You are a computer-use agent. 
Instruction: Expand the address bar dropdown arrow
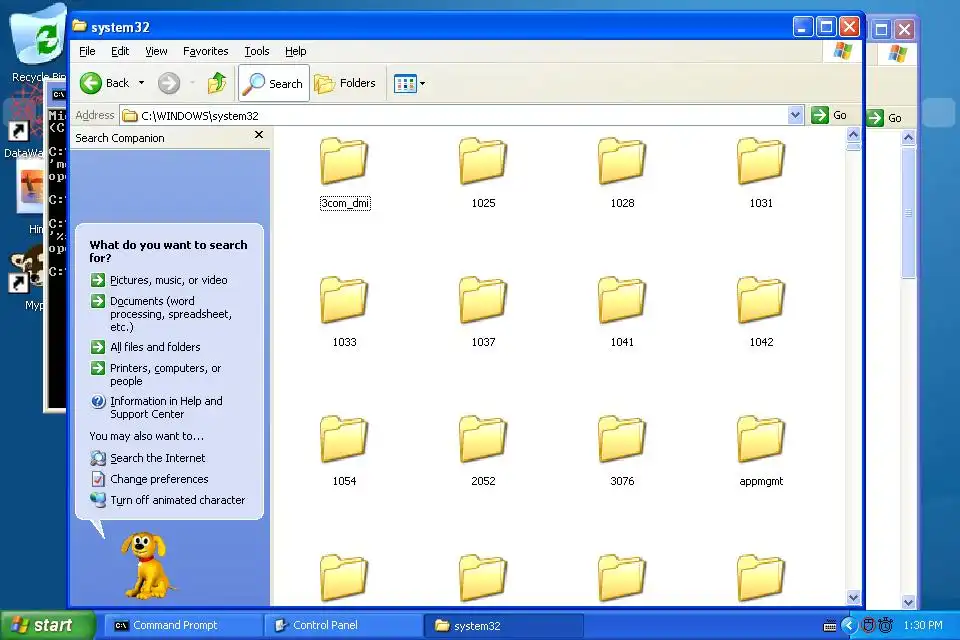pyautogui.click(x=795, y=115)
